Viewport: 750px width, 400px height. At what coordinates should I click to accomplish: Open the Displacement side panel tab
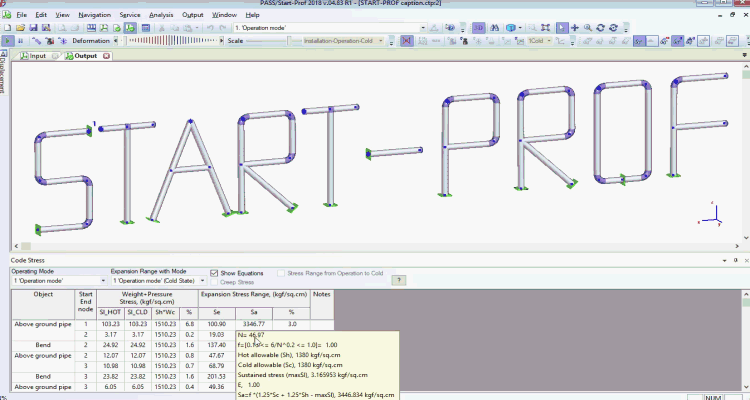(3, 71)
